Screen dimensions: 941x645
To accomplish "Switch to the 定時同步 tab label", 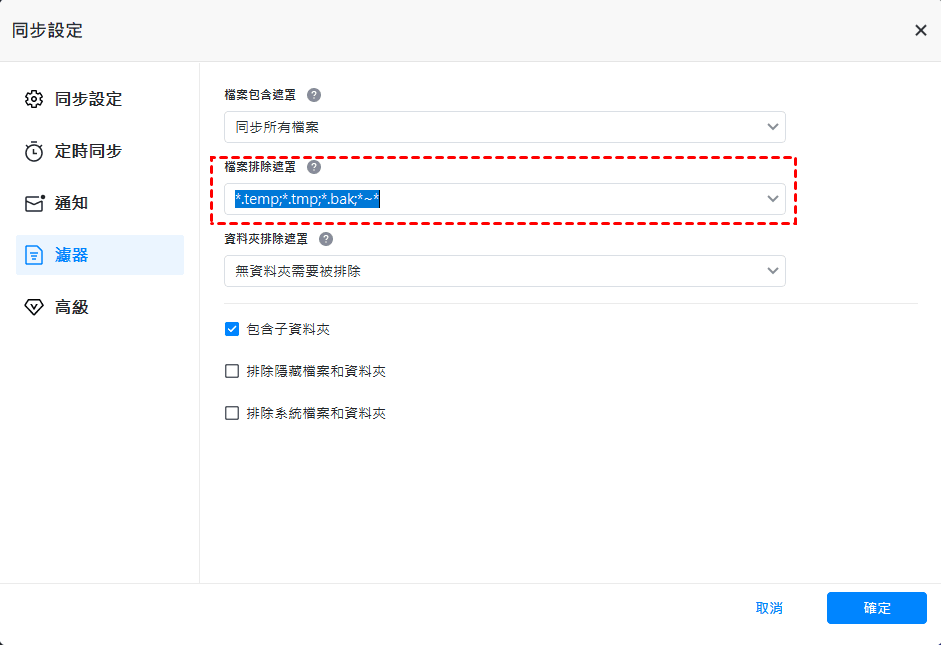I will pyautogui.click(x=88, y=151).
